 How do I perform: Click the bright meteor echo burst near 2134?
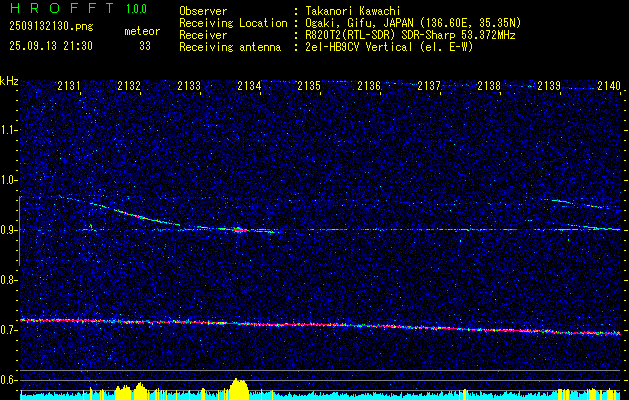click(239, 230)
